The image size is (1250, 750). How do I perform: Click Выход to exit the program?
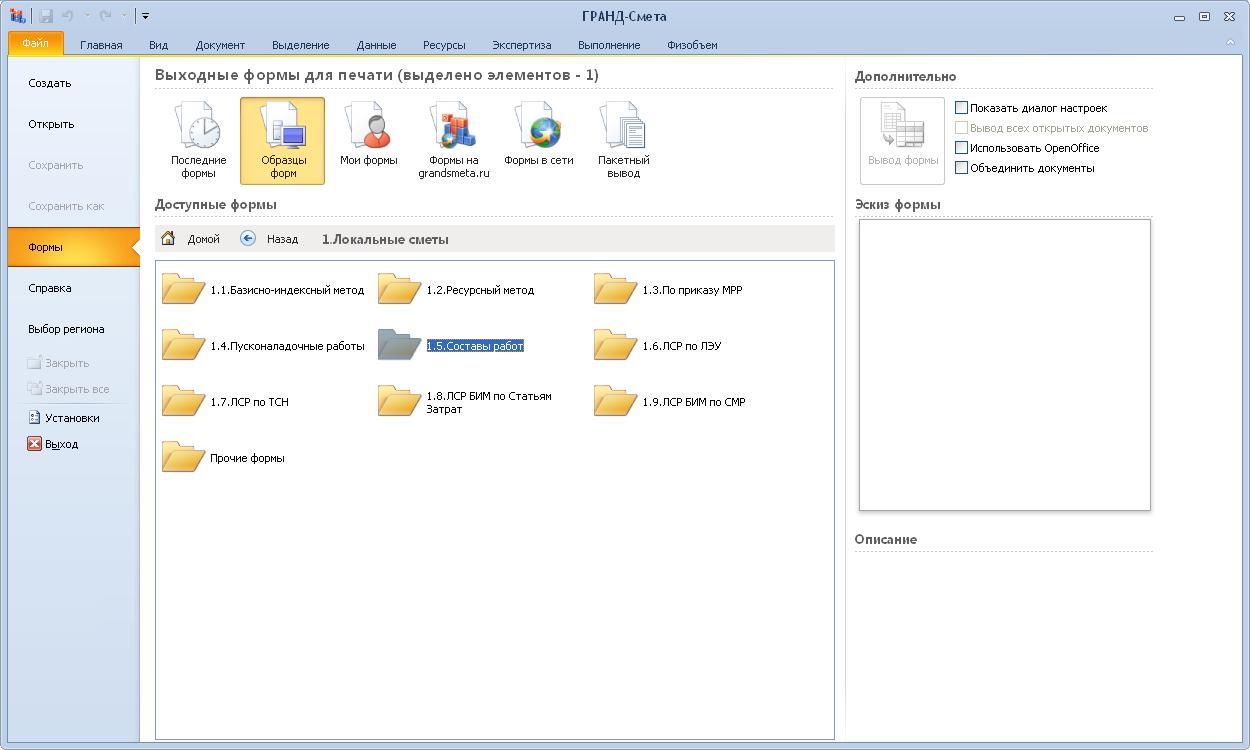60,444
